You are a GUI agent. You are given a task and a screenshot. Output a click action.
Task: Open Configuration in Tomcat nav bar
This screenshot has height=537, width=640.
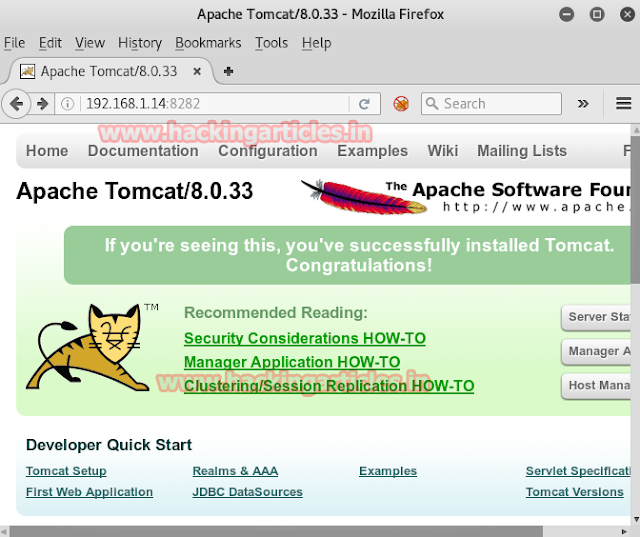pyautogui.click(x=268, y=151)
